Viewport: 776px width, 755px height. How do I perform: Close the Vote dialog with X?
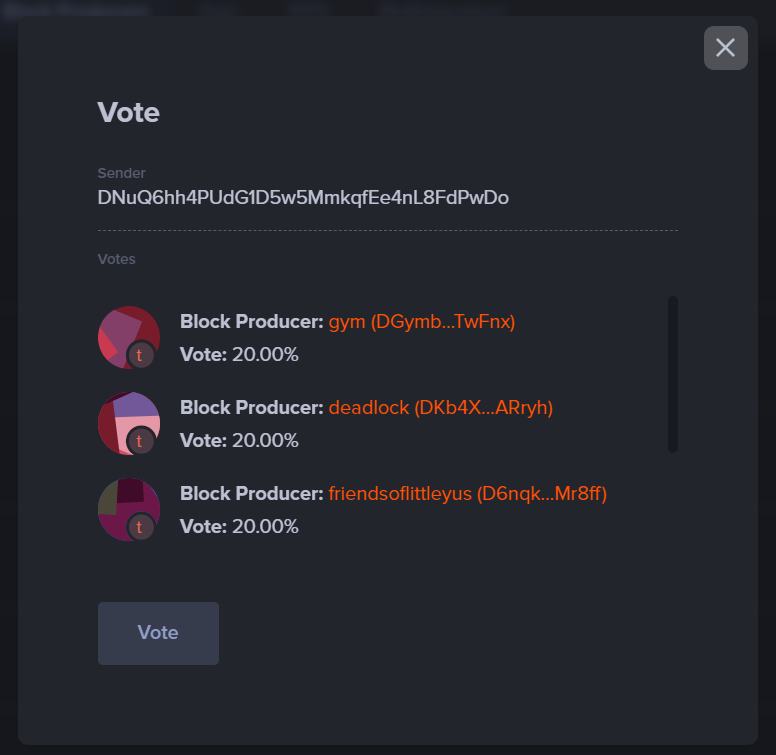point(726,48)
